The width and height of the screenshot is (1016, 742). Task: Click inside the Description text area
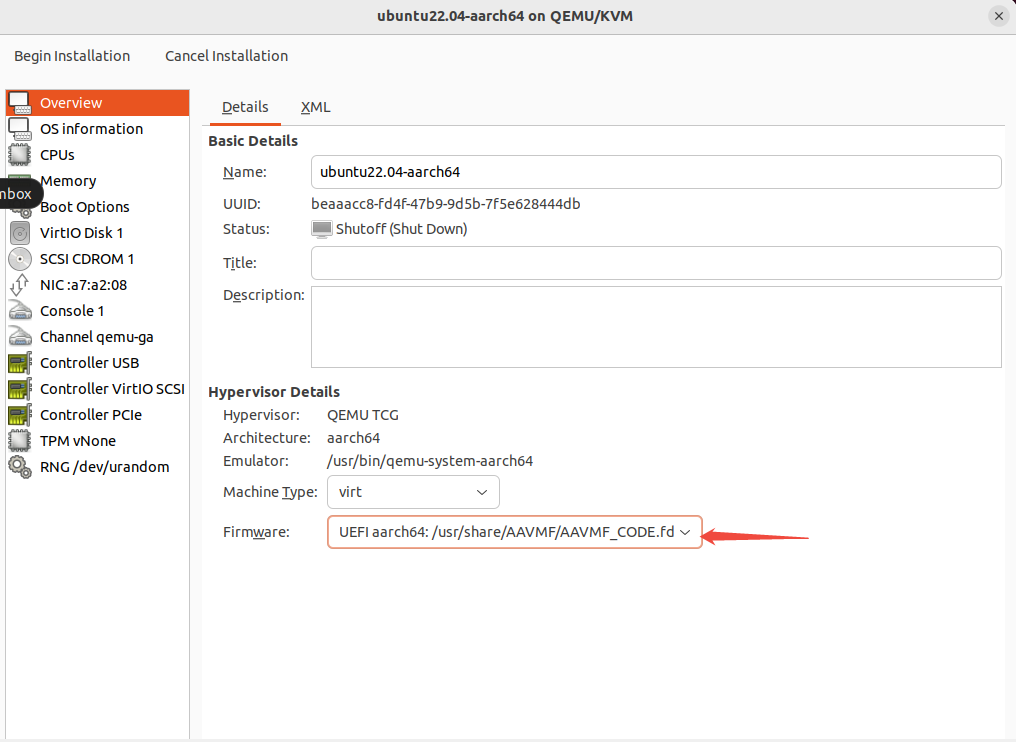click(655, 327)
